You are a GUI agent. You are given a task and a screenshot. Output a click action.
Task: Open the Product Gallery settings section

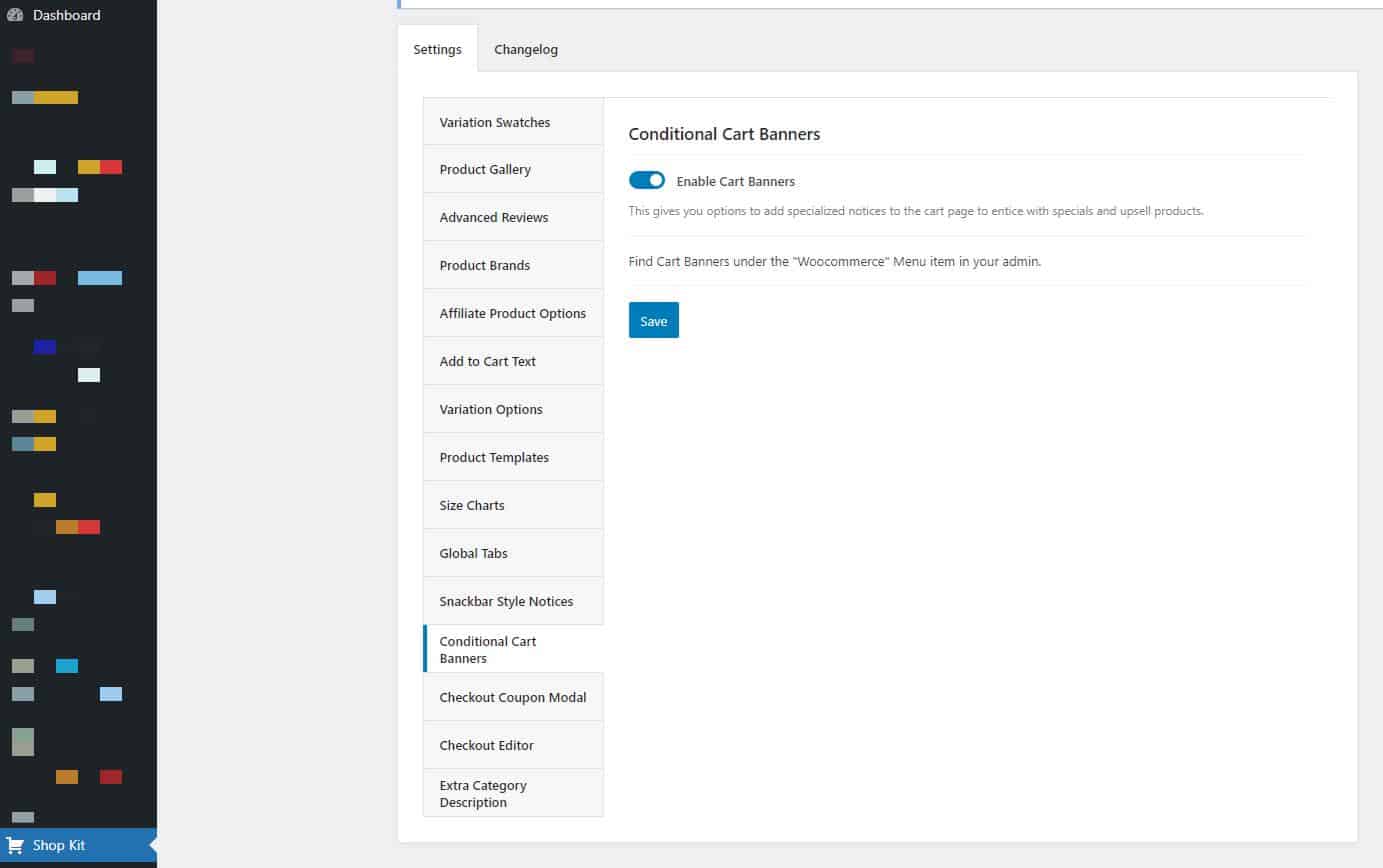point(485,169)
